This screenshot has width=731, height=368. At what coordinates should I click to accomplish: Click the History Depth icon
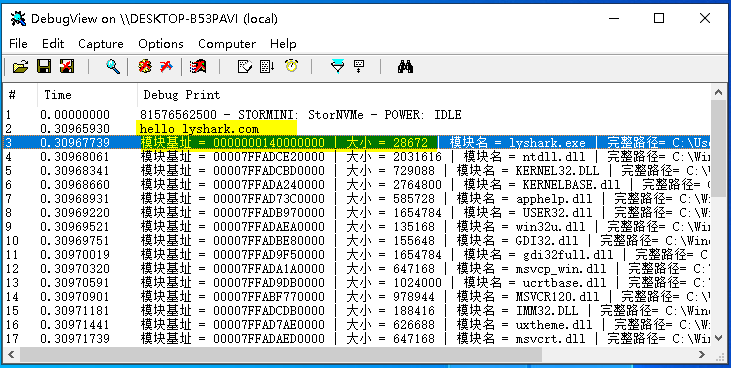pyautogui.click(x=359, y=67)
